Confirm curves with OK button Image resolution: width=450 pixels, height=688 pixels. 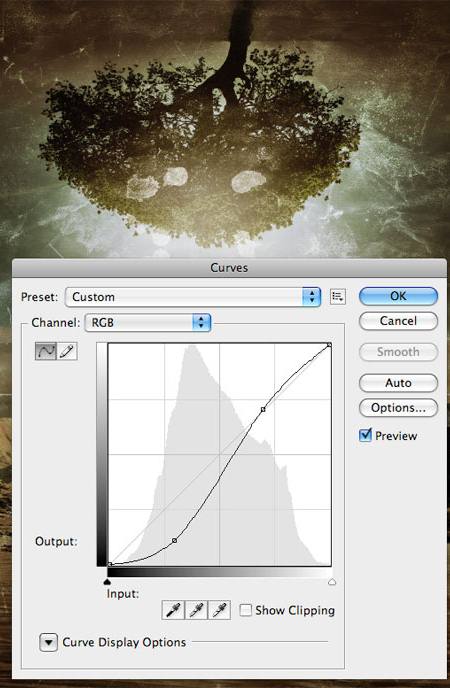(x=398, y=296)
